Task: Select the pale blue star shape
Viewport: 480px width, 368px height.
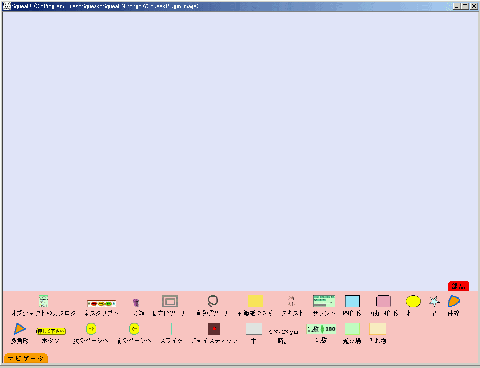Action: (x=434, y=301)
